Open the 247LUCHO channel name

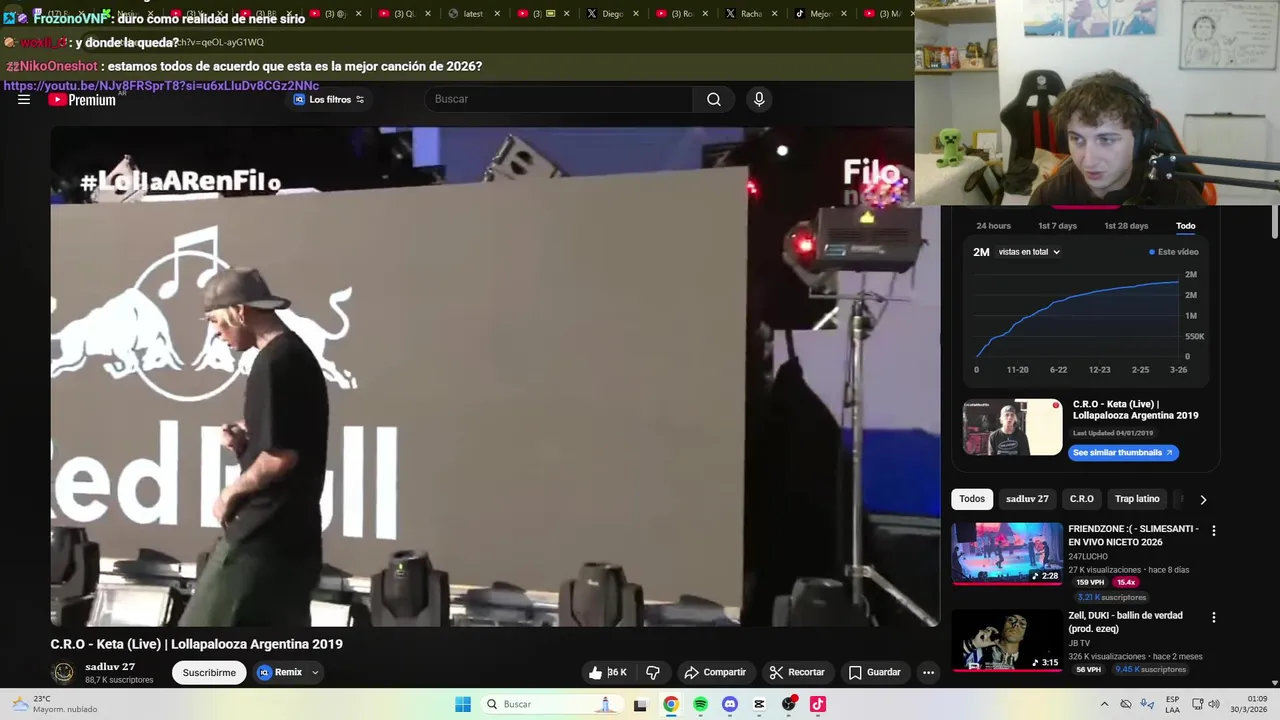click(1088, 557)
